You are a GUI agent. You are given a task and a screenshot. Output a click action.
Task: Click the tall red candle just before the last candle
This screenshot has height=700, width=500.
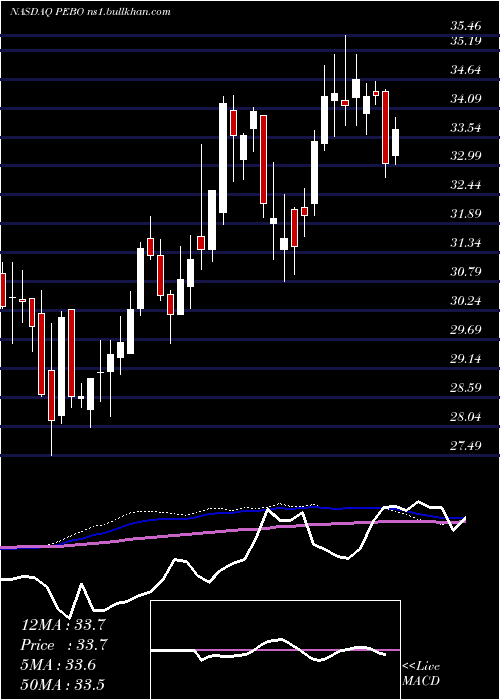point(385,127)
